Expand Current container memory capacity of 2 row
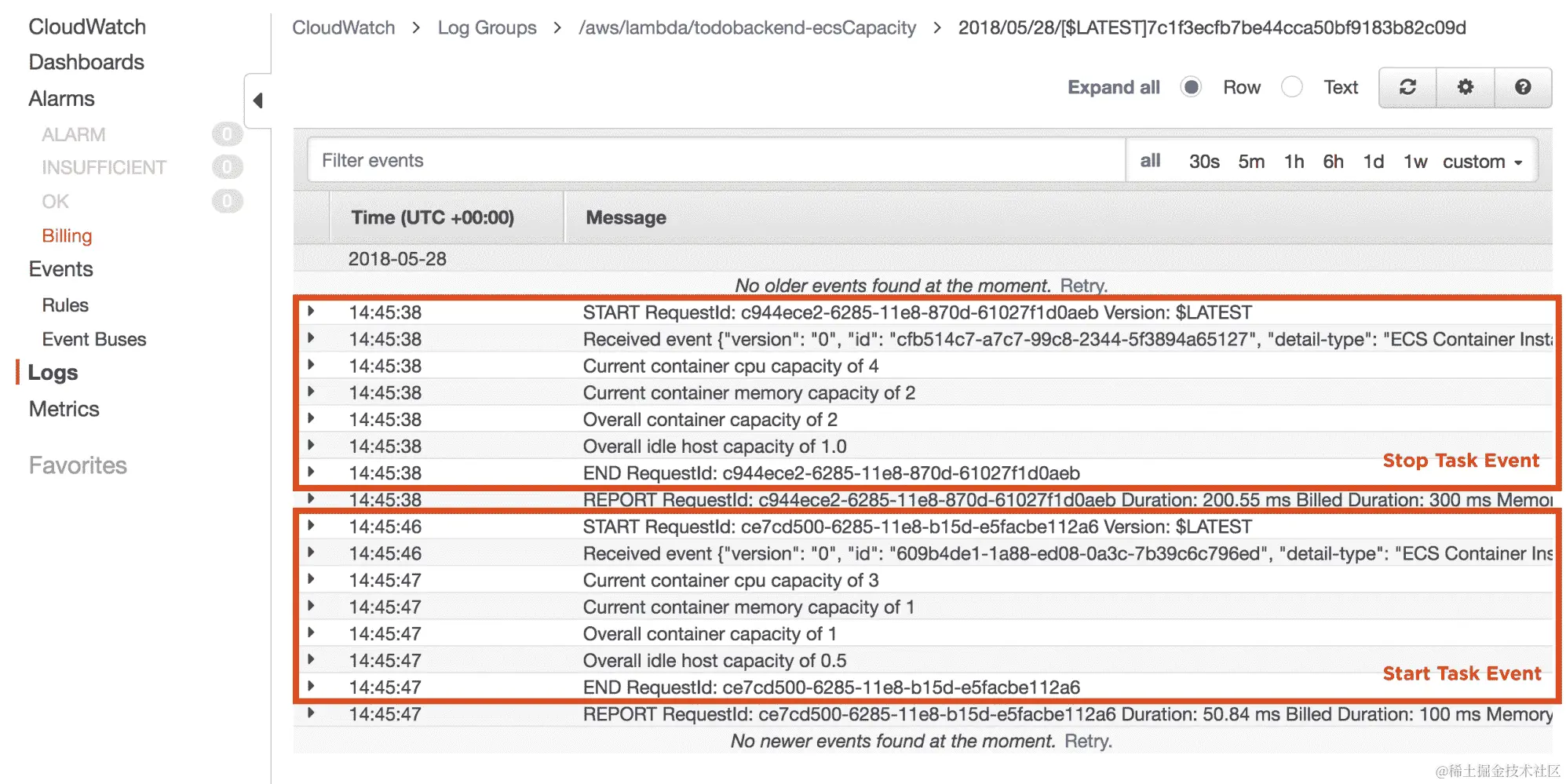1566x784 pixels. (311, 392)
